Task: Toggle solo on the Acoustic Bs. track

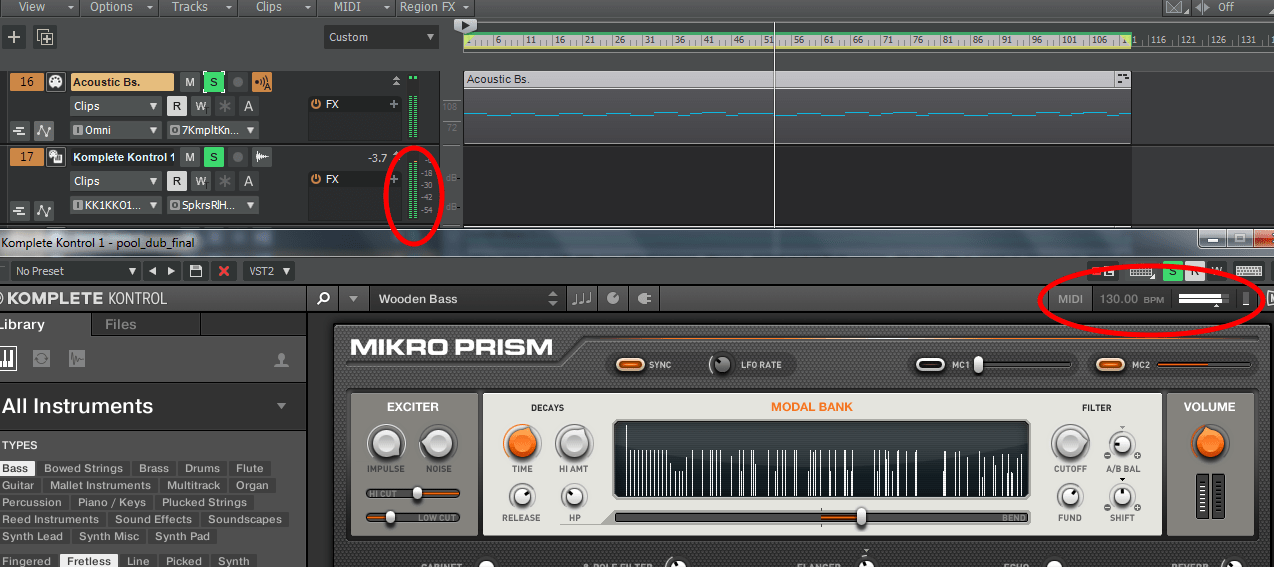Action: (x=213, y=82)
